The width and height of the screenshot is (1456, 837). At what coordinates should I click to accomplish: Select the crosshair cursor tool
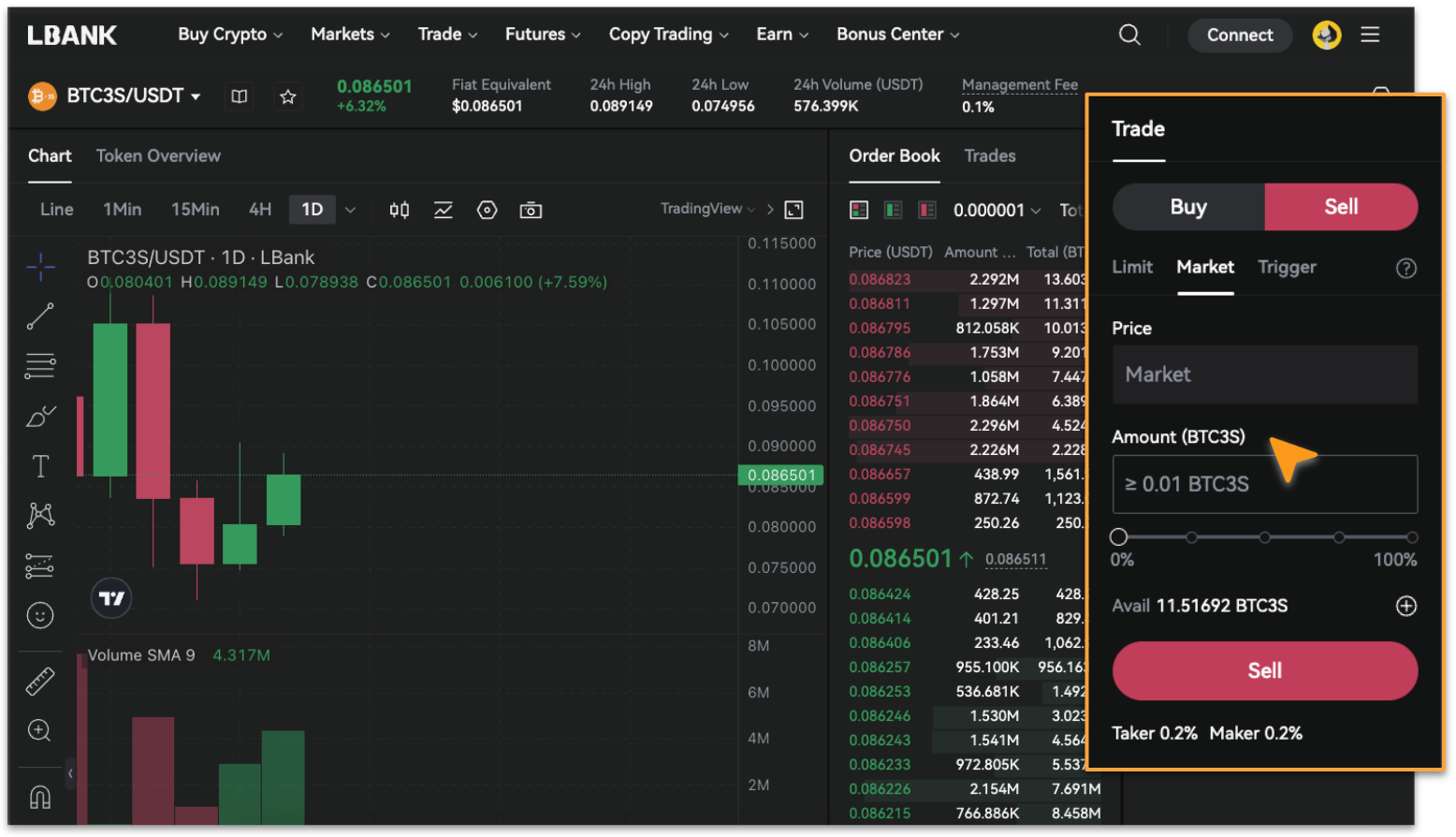pyautogui.click(x=39, y=269)
